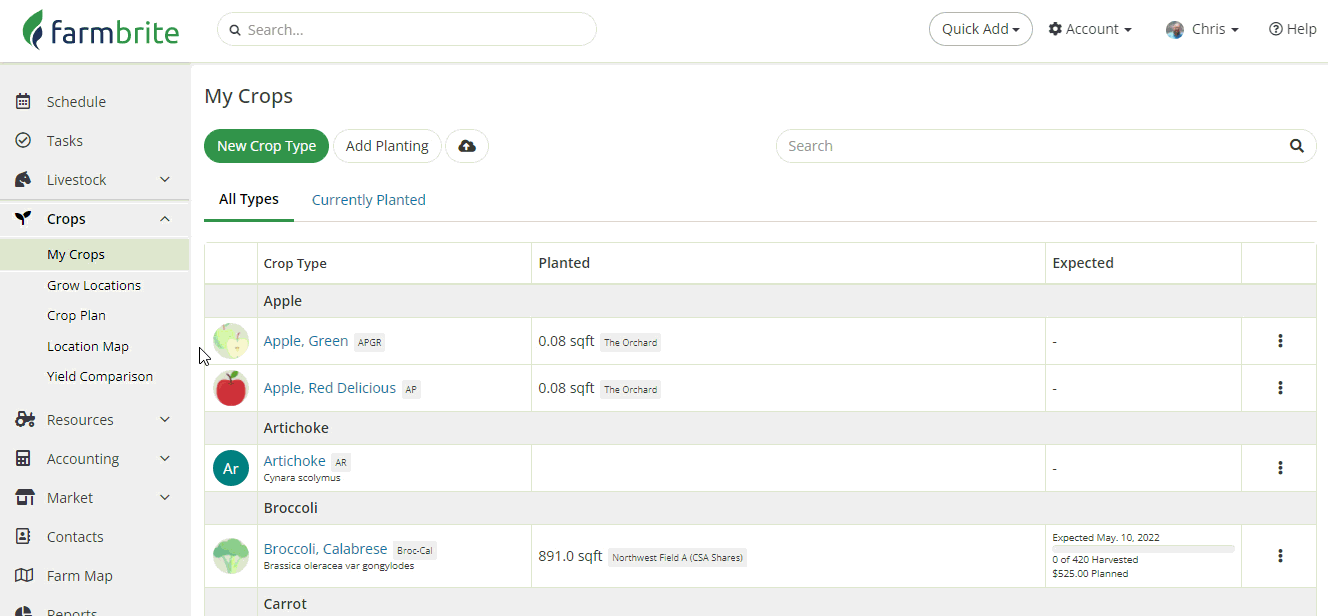Click the Contacts icon in sidebar

click(x=24, y=537)
